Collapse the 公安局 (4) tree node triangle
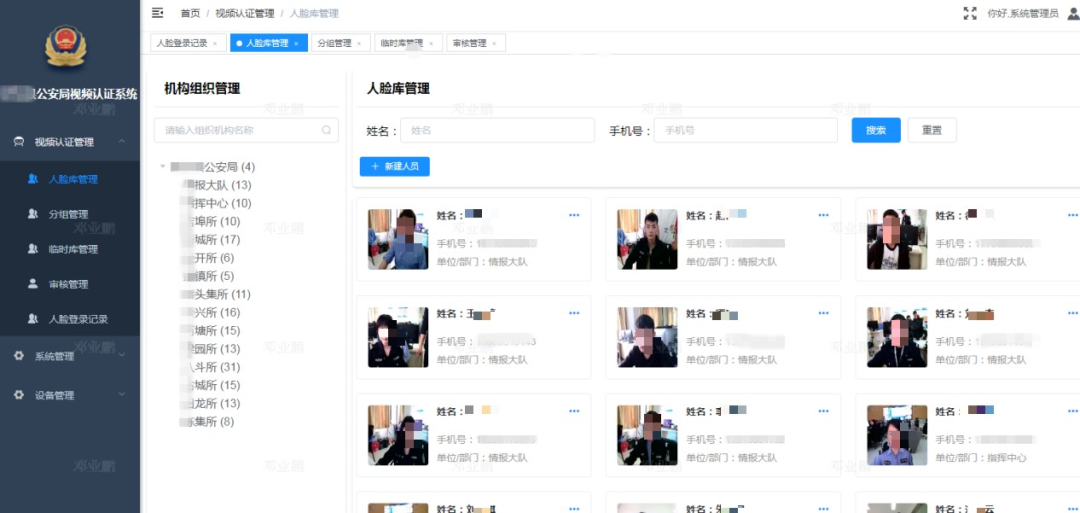The width and height of the screenshot is (1080, 513). point(163,167)
